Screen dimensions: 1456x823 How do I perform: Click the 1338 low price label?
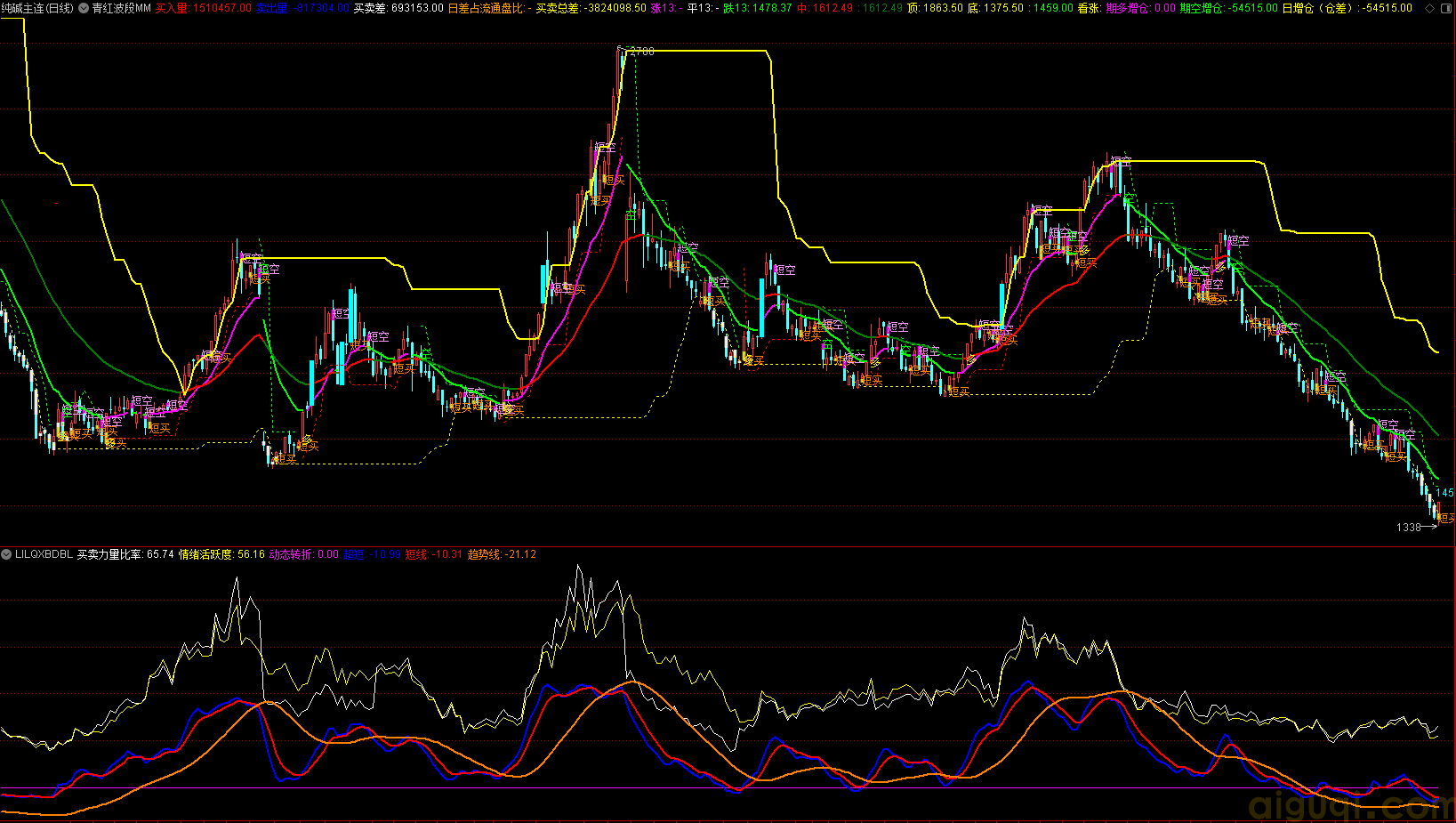tap(1409, 528)
